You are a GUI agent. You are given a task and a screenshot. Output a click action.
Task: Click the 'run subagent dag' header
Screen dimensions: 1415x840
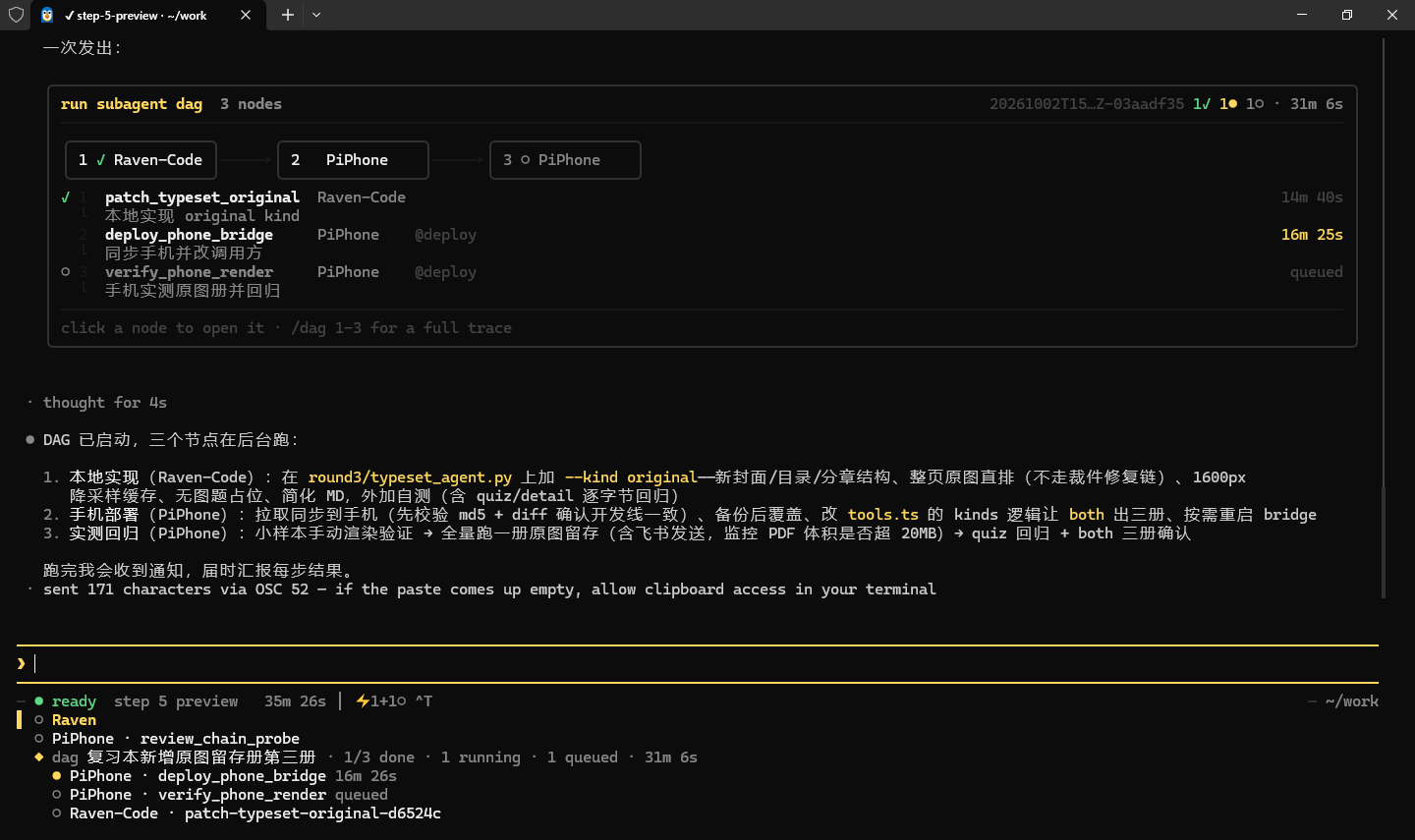[132, 104]
